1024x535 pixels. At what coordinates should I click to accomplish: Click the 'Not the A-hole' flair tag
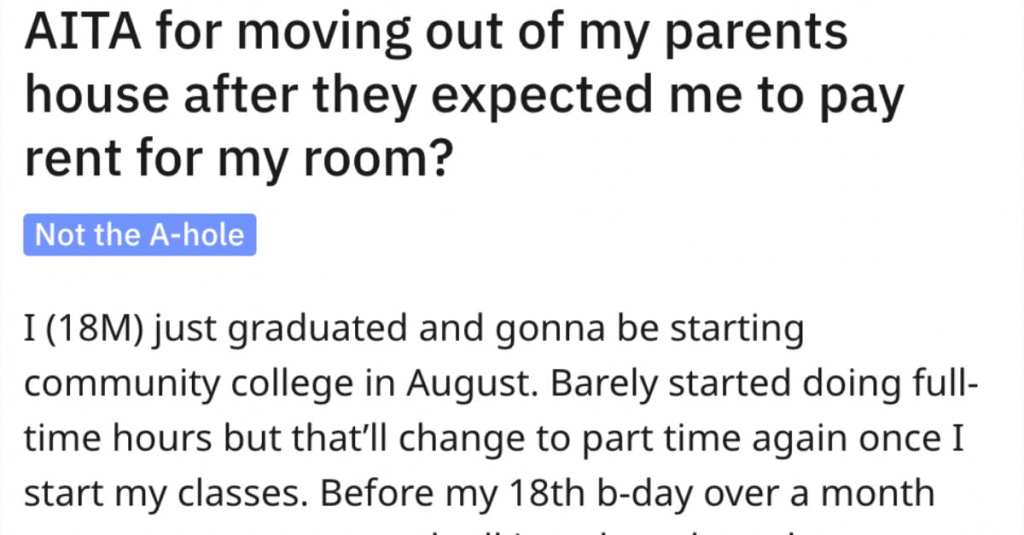pos(140,235)
